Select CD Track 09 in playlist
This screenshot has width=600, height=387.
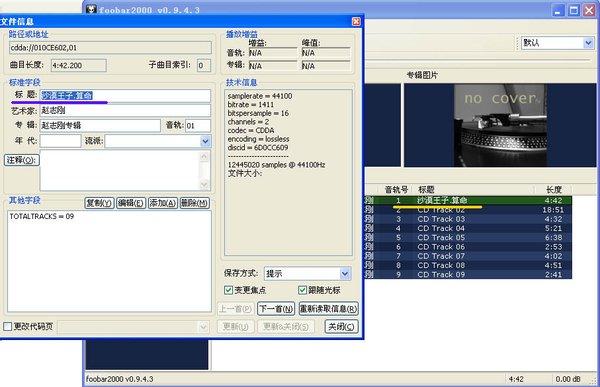click(x=468, y=274)
